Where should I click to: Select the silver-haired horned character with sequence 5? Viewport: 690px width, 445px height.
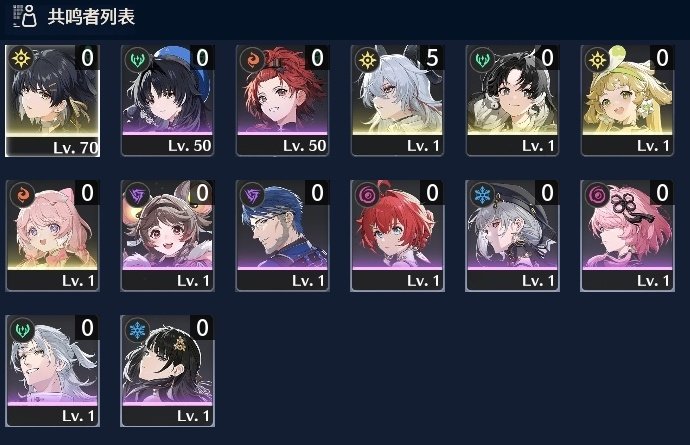(397, 101)
